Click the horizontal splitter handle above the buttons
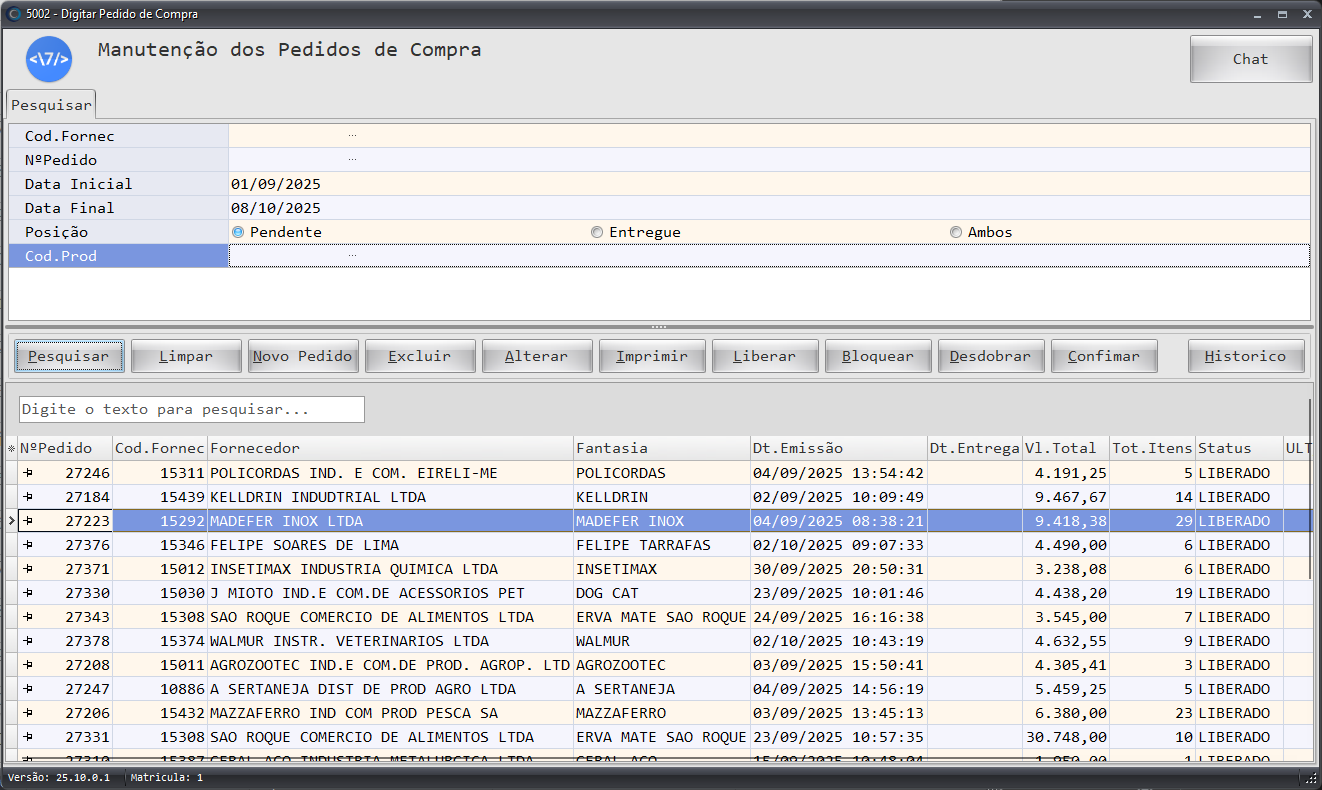This screenshot has width=1322, height=790. [659, 327]
